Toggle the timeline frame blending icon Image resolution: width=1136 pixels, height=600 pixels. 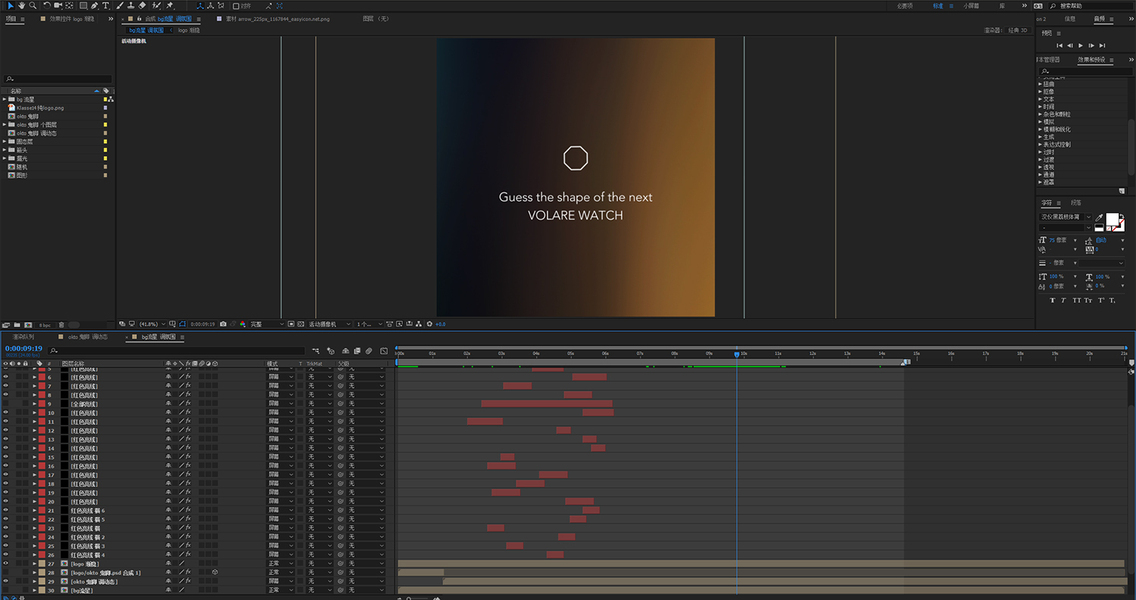click(356, 351)
